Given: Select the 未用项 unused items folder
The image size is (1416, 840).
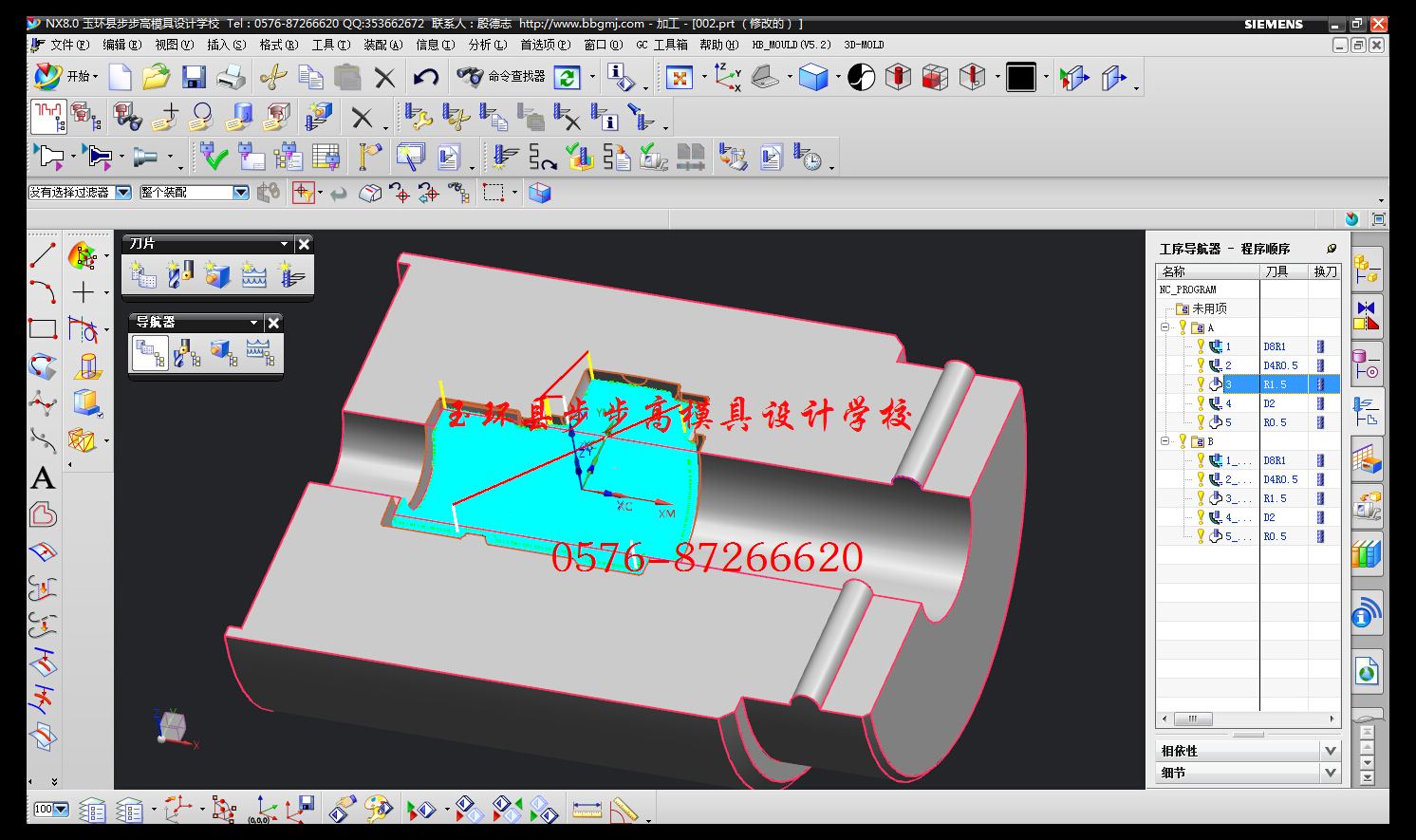Looking at the screenshot, I should point(1202,308).
